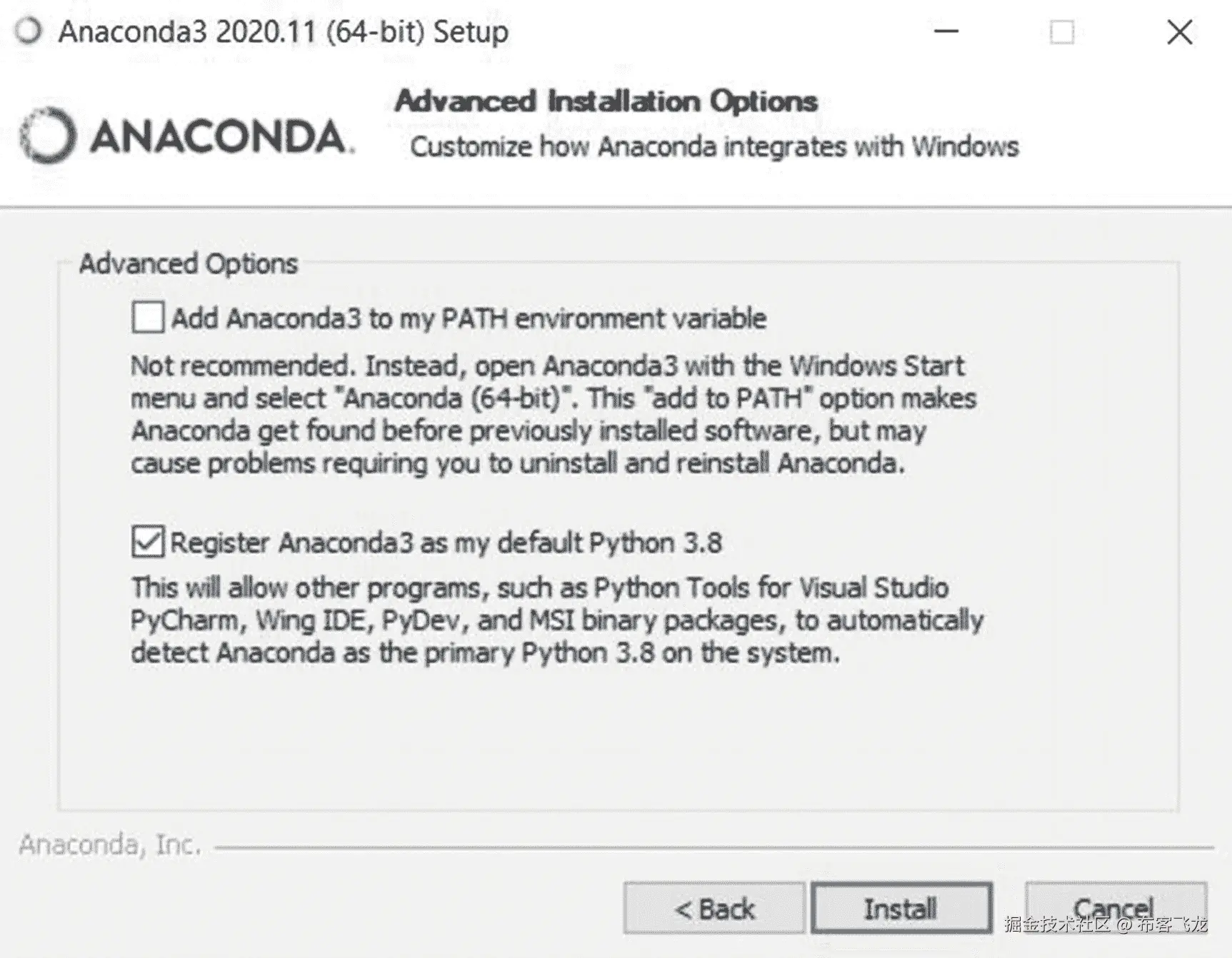This screenshot has height=958, width=1232.
Task: Go back with the Back button
Action: point(714,909)
